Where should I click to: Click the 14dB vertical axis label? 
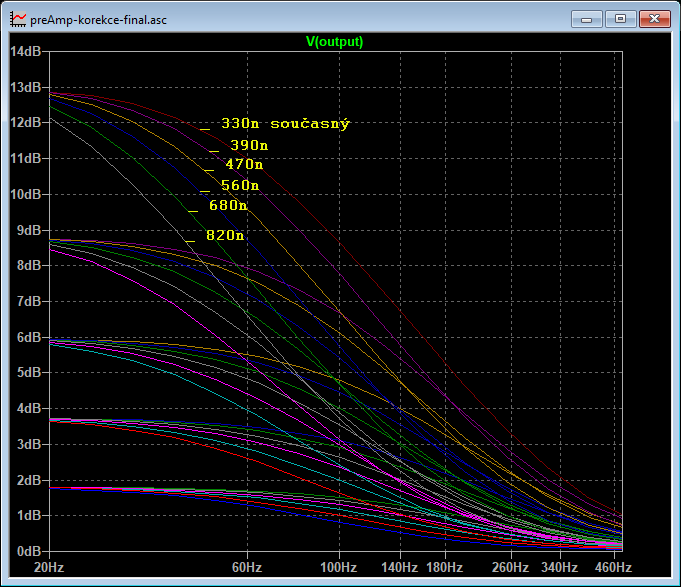pyautogui.click(x=25, y=52)
